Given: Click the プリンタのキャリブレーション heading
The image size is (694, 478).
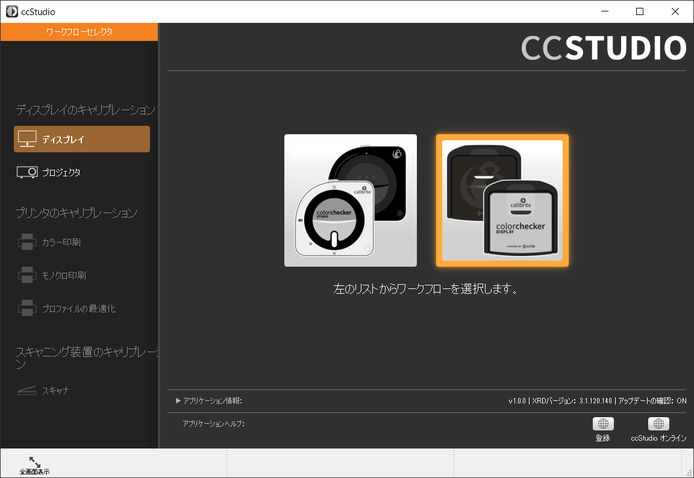Looking at the screenshot, I should 77,213.
